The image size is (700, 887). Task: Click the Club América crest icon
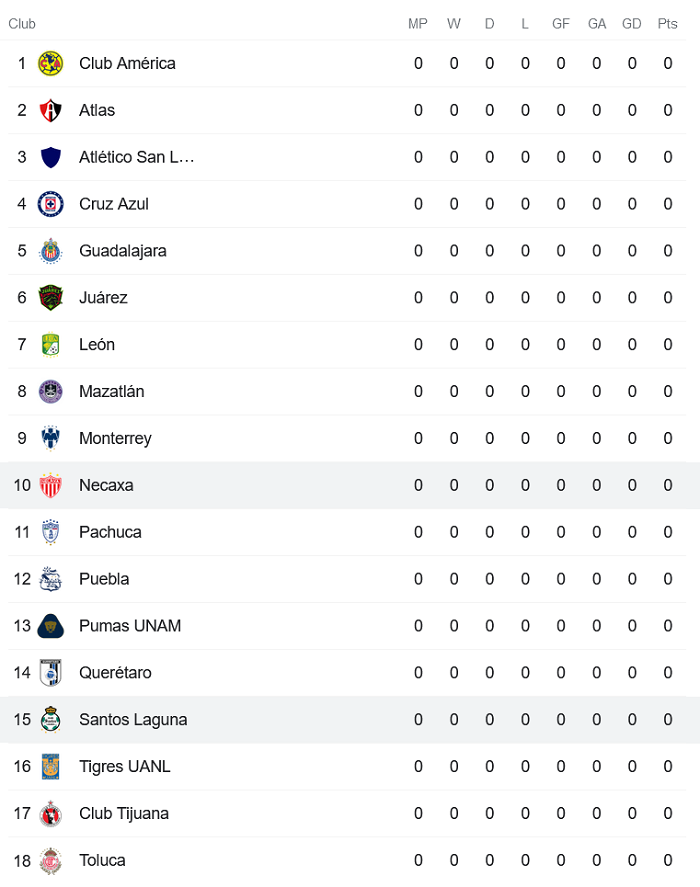tap(50, 63)
